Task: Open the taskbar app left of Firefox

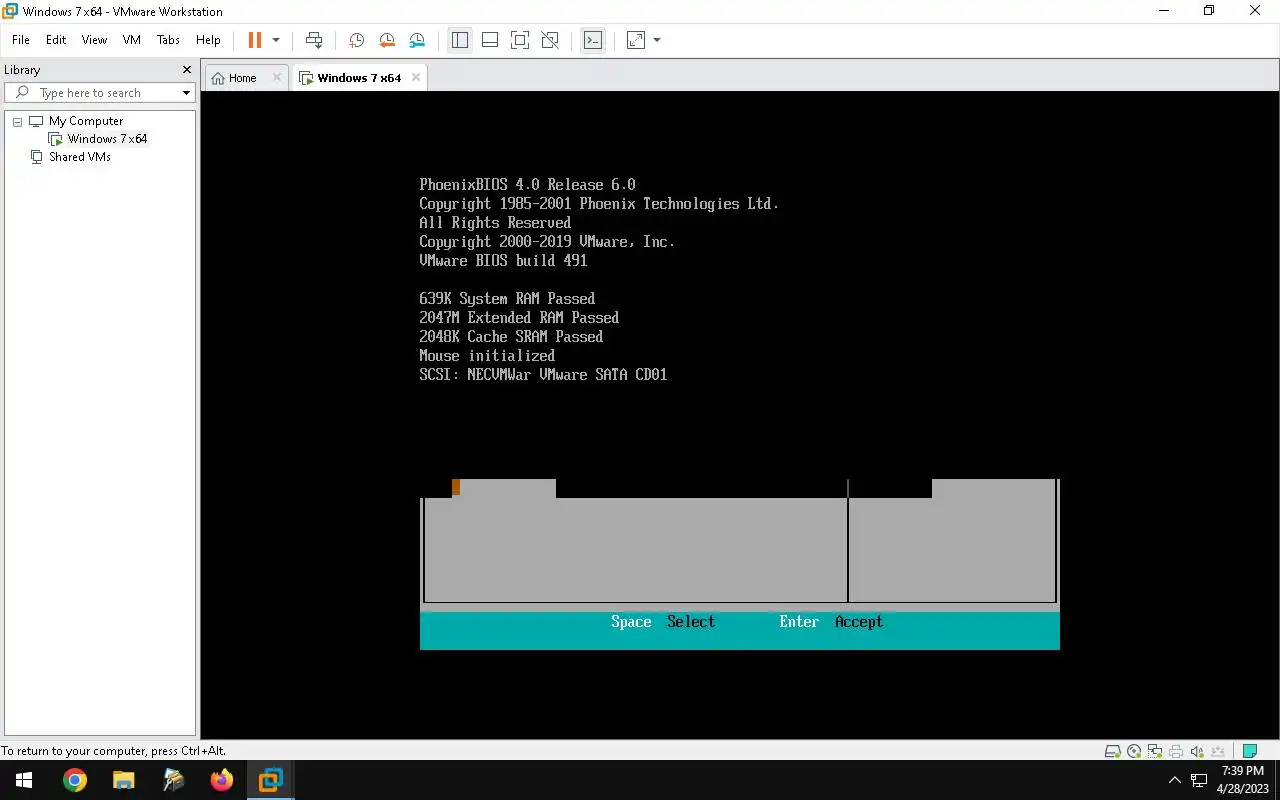Action: [x=173, y=780]
